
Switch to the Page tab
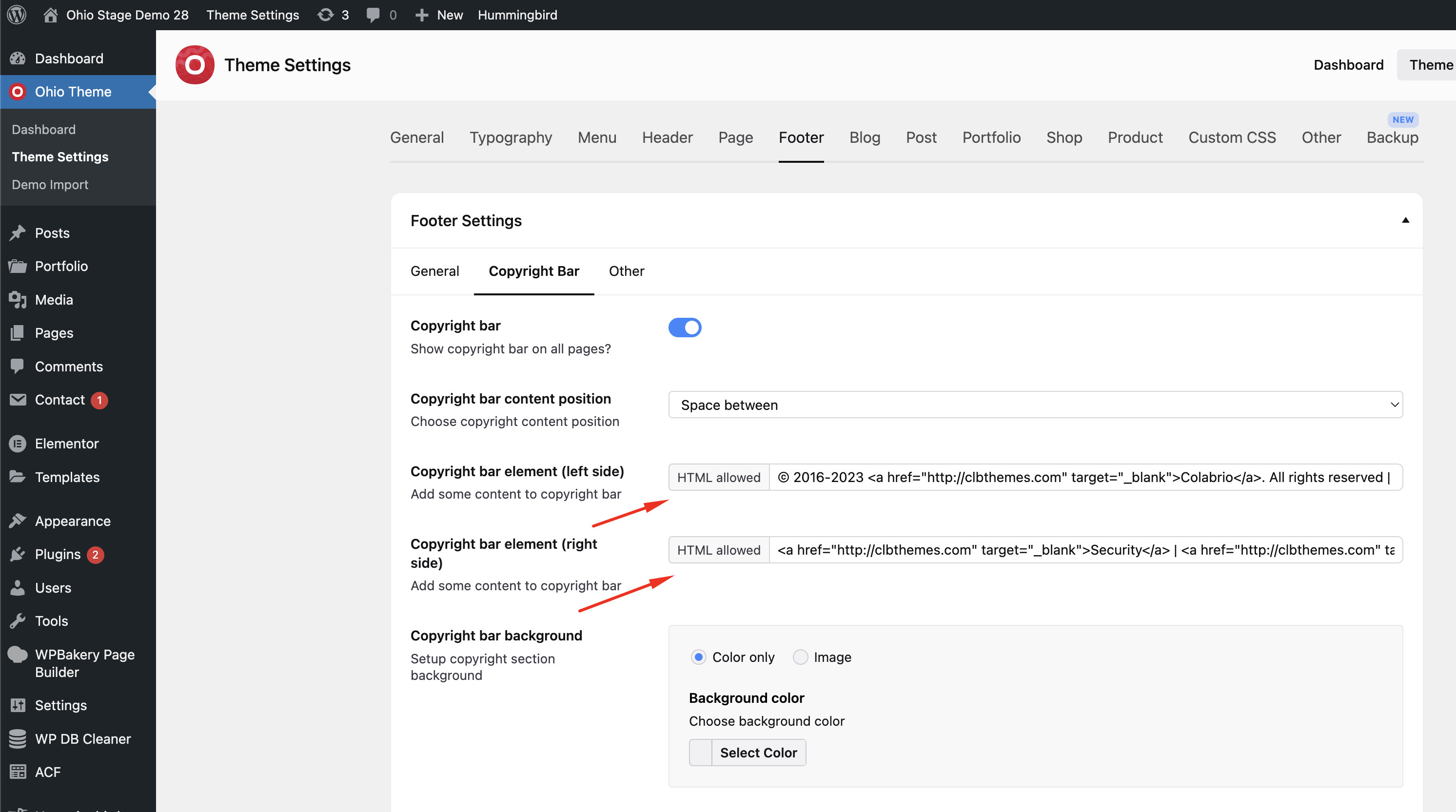click(x=735, y=137)
